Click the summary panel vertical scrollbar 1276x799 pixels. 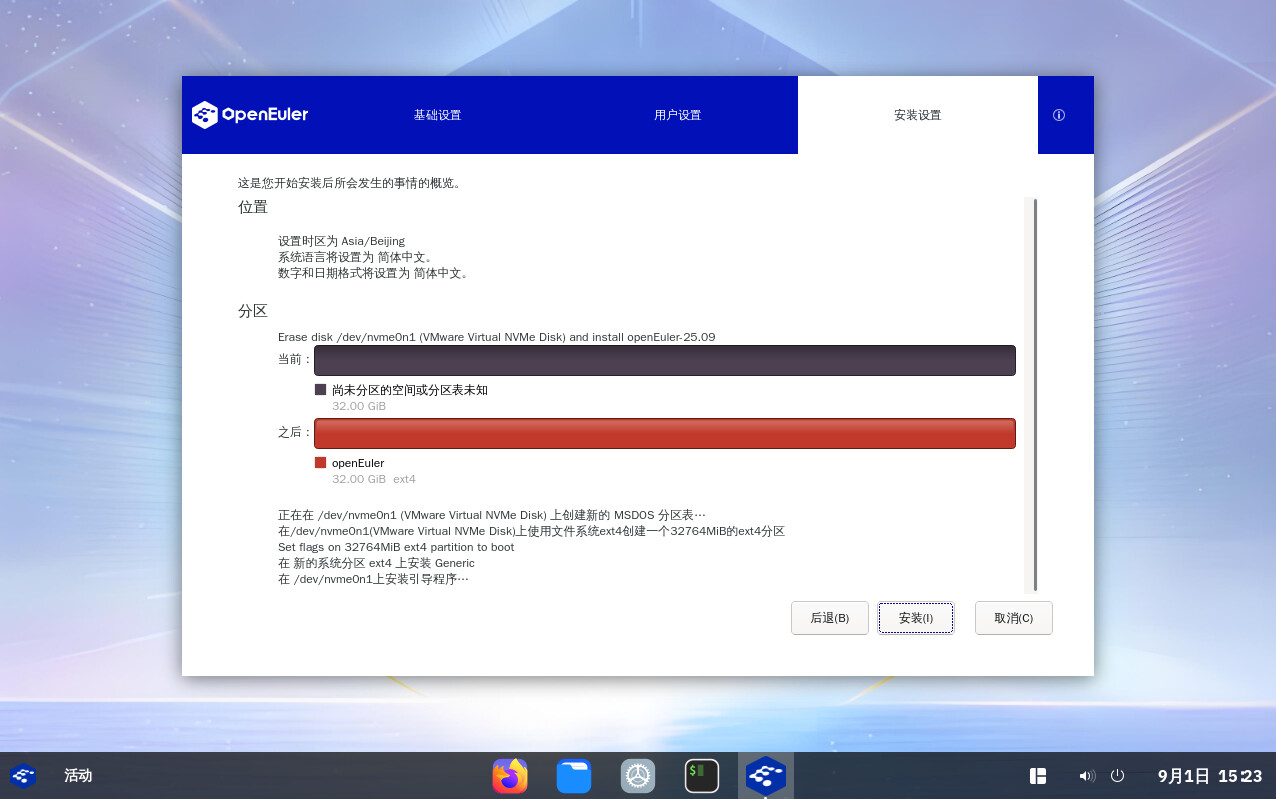[1034, 395]
